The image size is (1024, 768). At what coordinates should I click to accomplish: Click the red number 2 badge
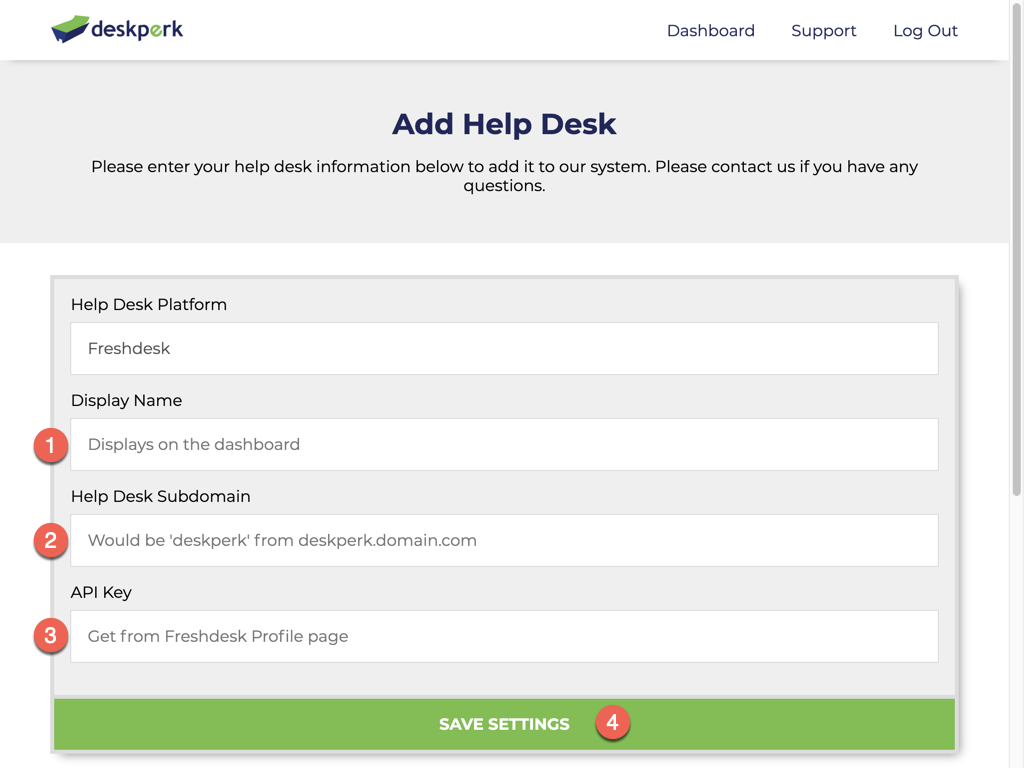[x=50, y=541]
